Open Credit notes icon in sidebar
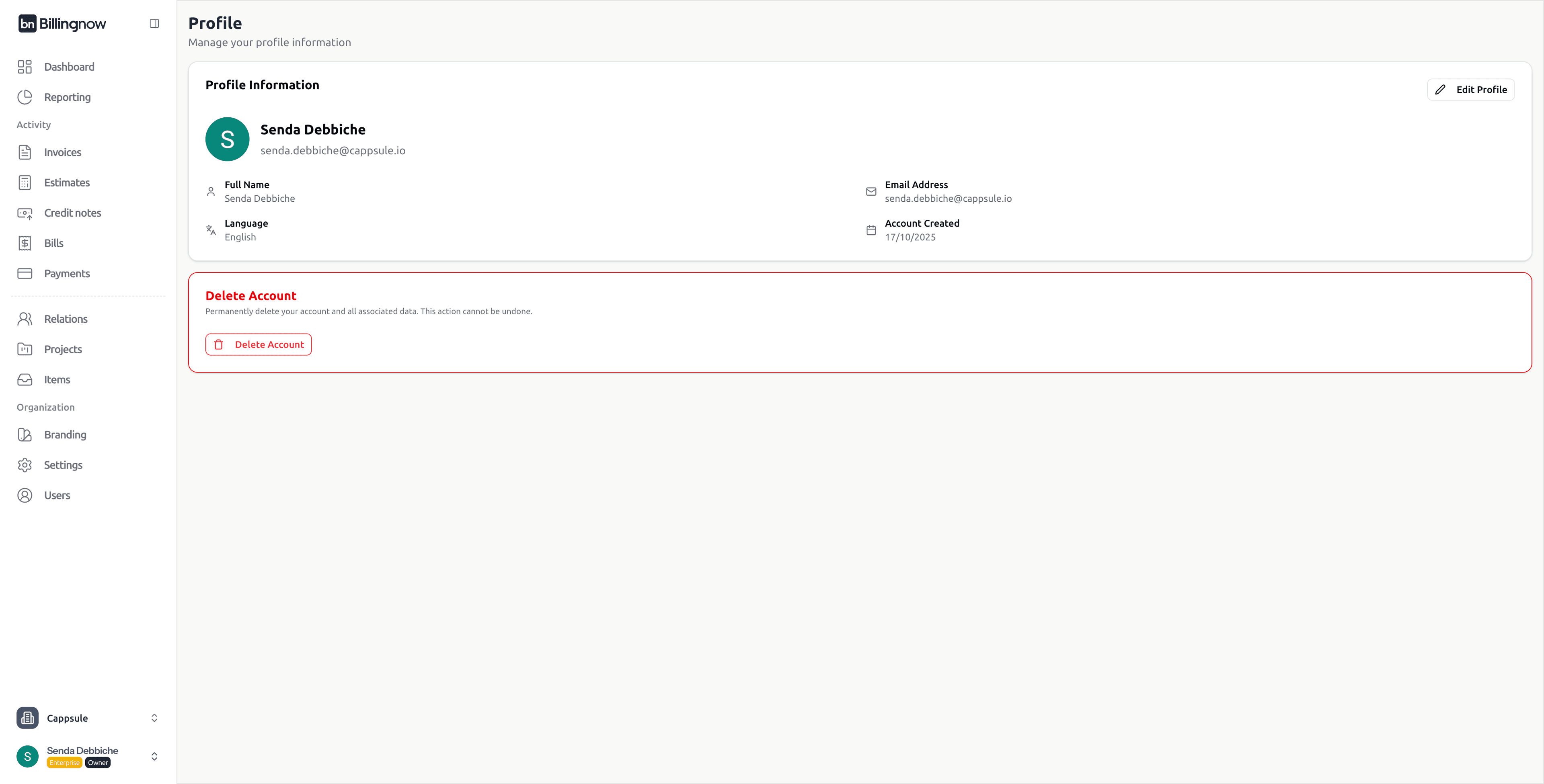The image size is (1544, 784). (25, 213)
